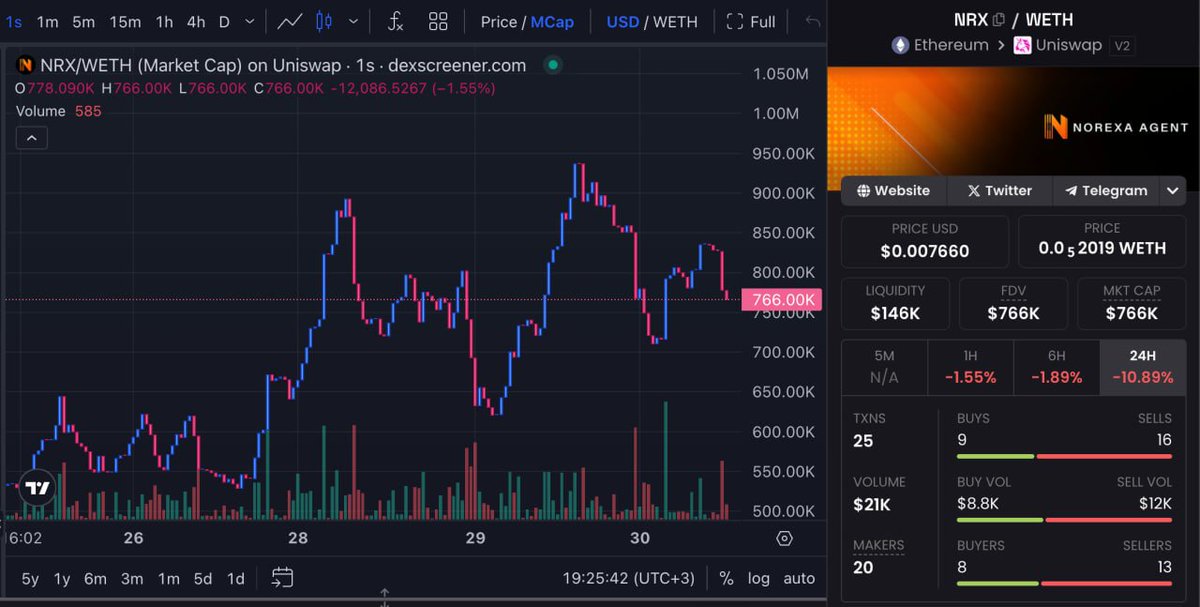Copy NRX token address icon
Screen dimensions: 1200x607
pos(998,19)
